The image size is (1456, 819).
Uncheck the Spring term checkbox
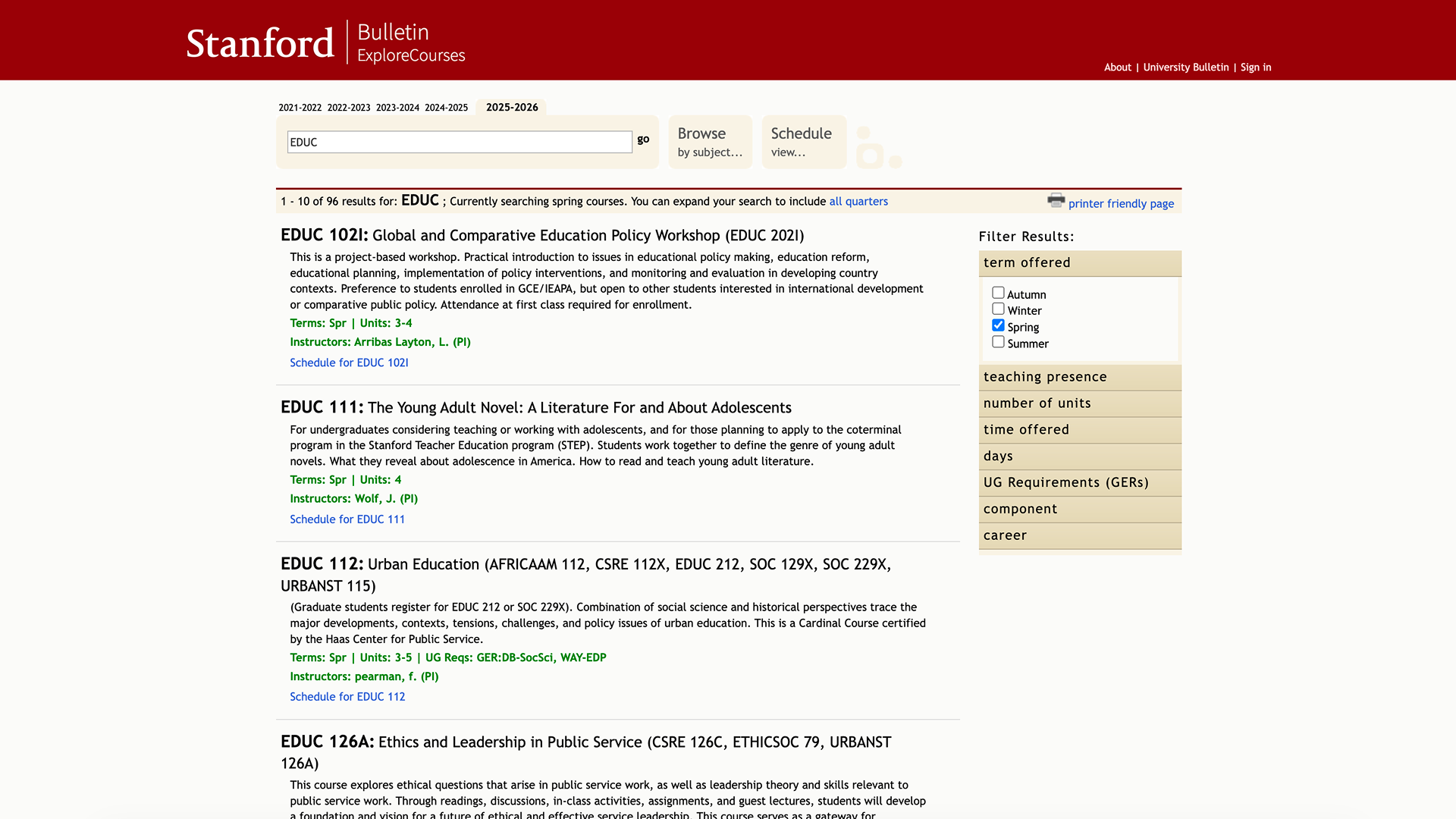click(x=998, y=325)
